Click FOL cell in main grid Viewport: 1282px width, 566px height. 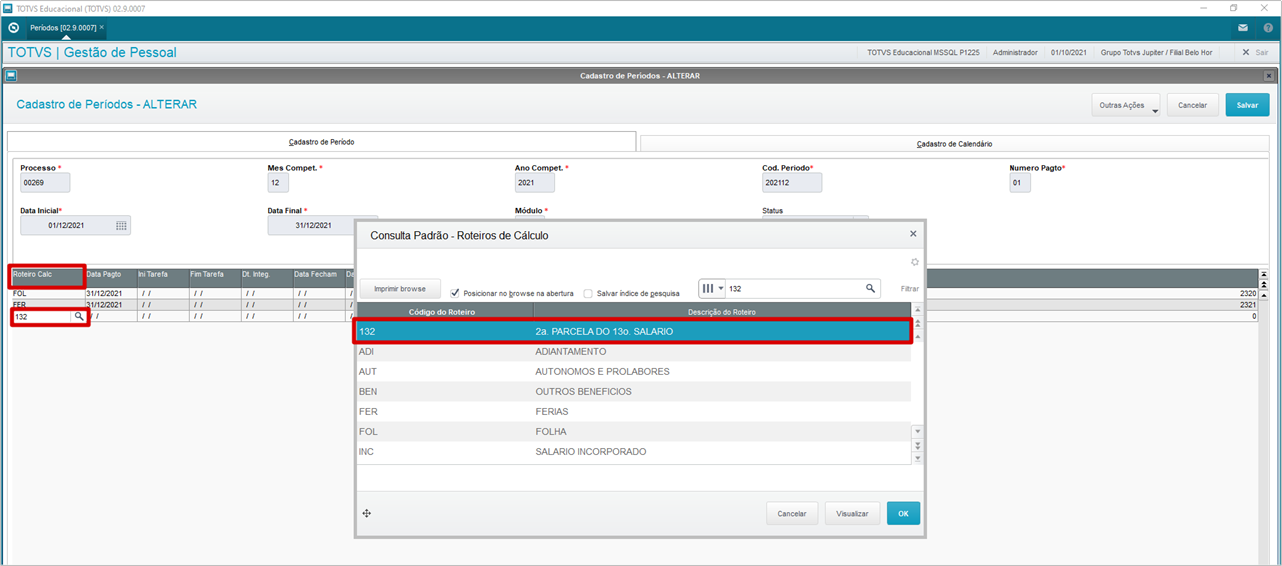tap(46, 294)
